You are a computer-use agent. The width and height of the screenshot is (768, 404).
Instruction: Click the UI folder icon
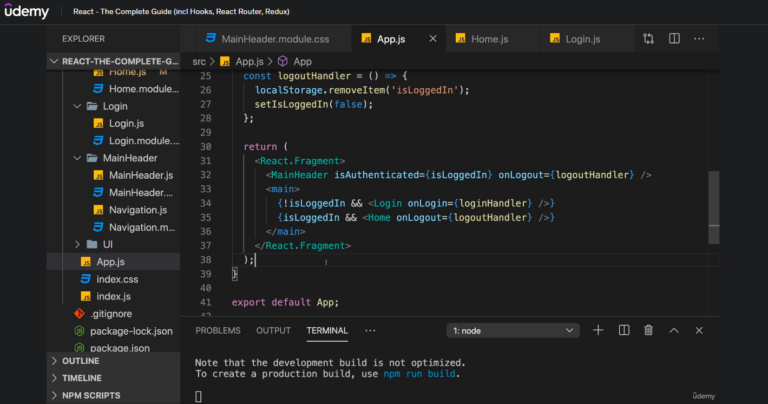(92, 244)
